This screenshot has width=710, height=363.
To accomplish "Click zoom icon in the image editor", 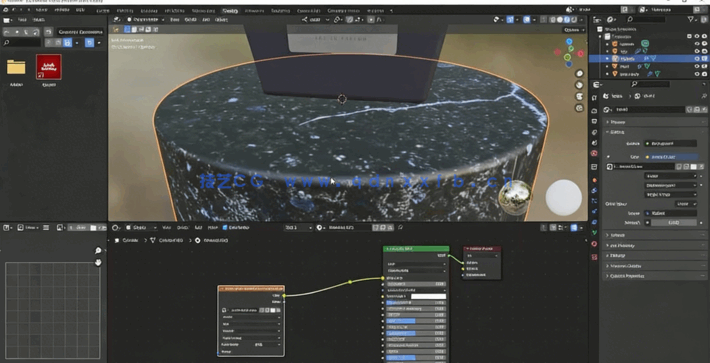I will click(98, 250).
